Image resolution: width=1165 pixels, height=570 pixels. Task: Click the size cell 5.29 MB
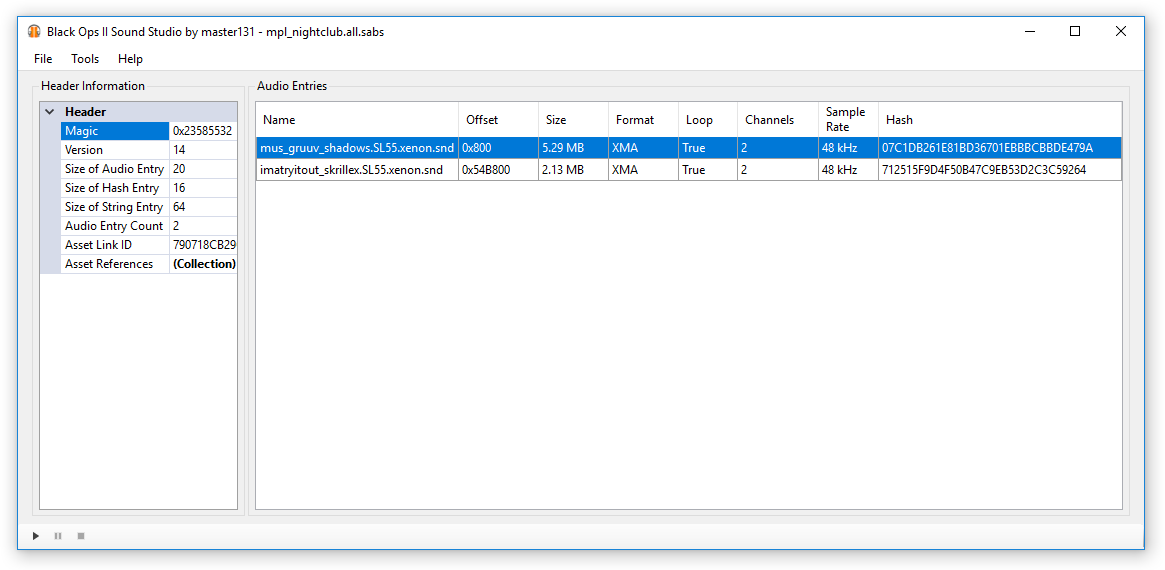click(574, 148)
